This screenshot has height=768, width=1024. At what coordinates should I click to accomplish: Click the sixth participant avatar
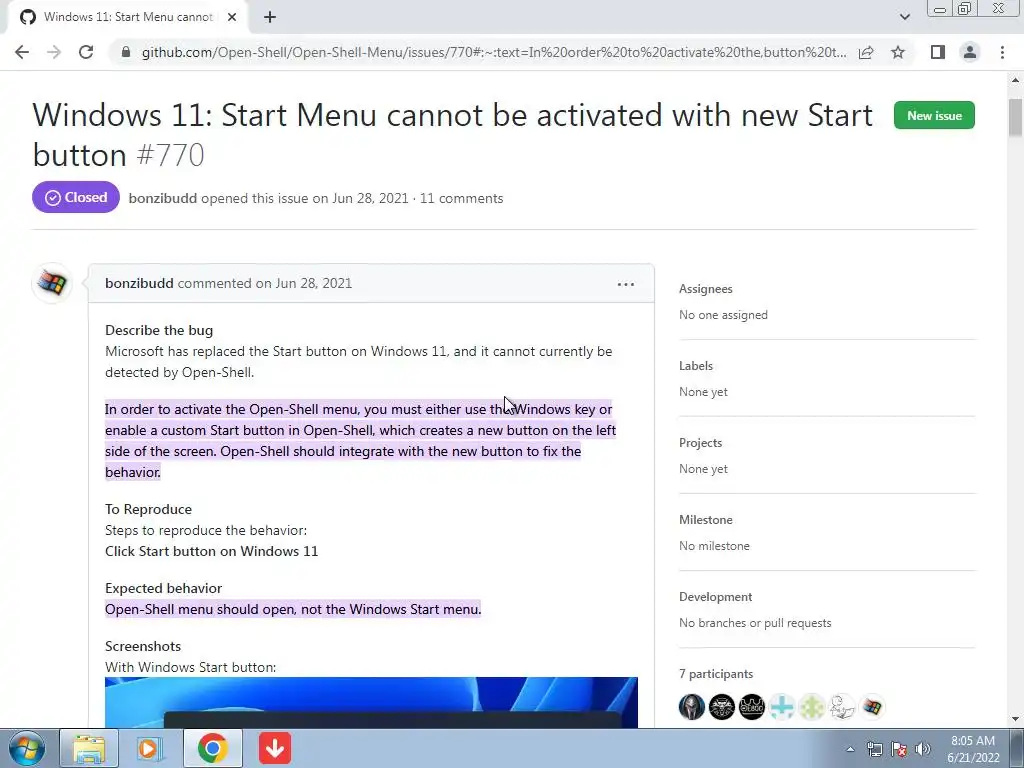pos(842,707)
